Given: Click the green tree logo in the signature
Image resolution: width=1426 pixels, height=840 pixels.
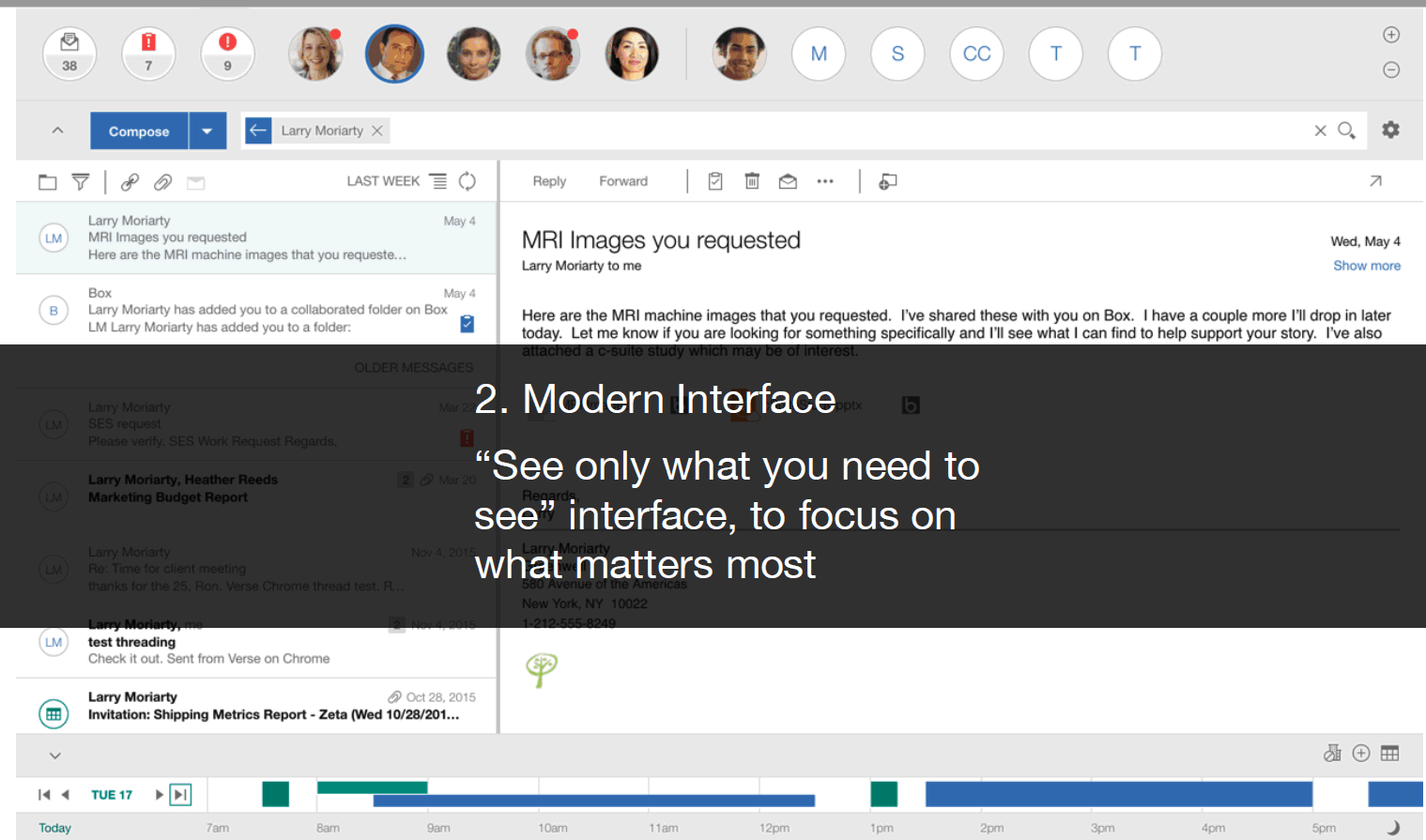Looking at the screenshot, I should point(542,670).
